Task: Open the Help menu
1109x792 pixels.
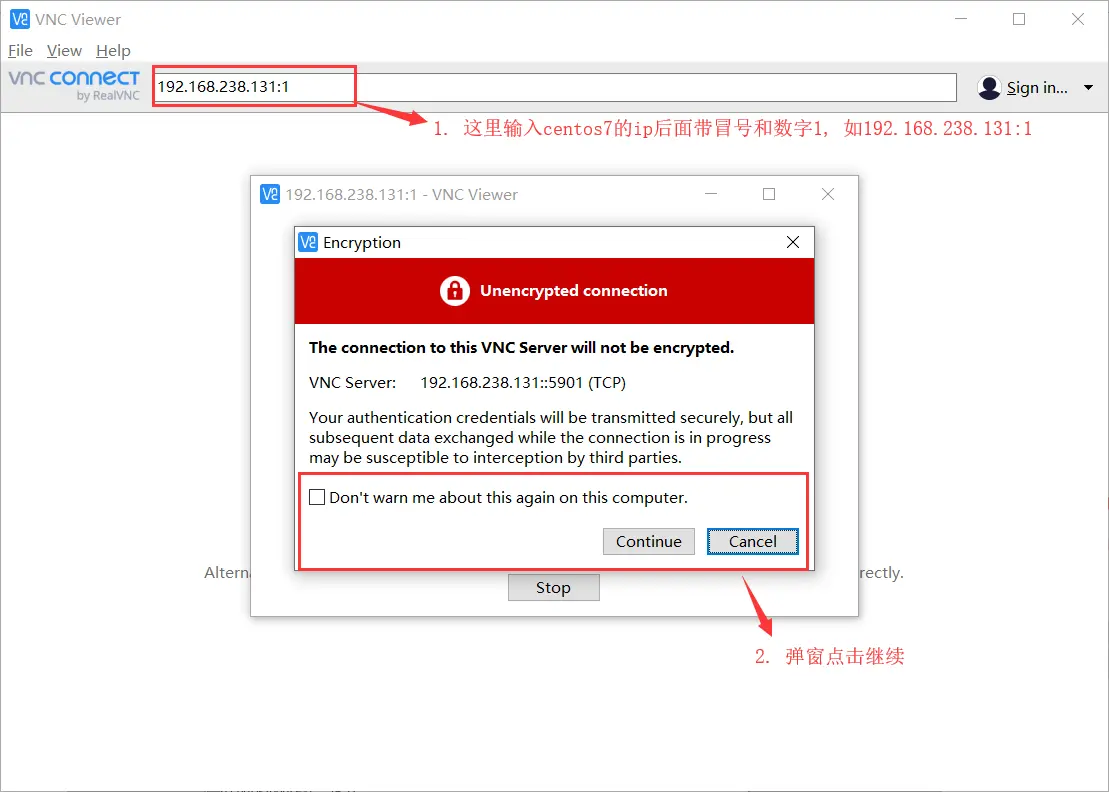Action: [113, 51]
